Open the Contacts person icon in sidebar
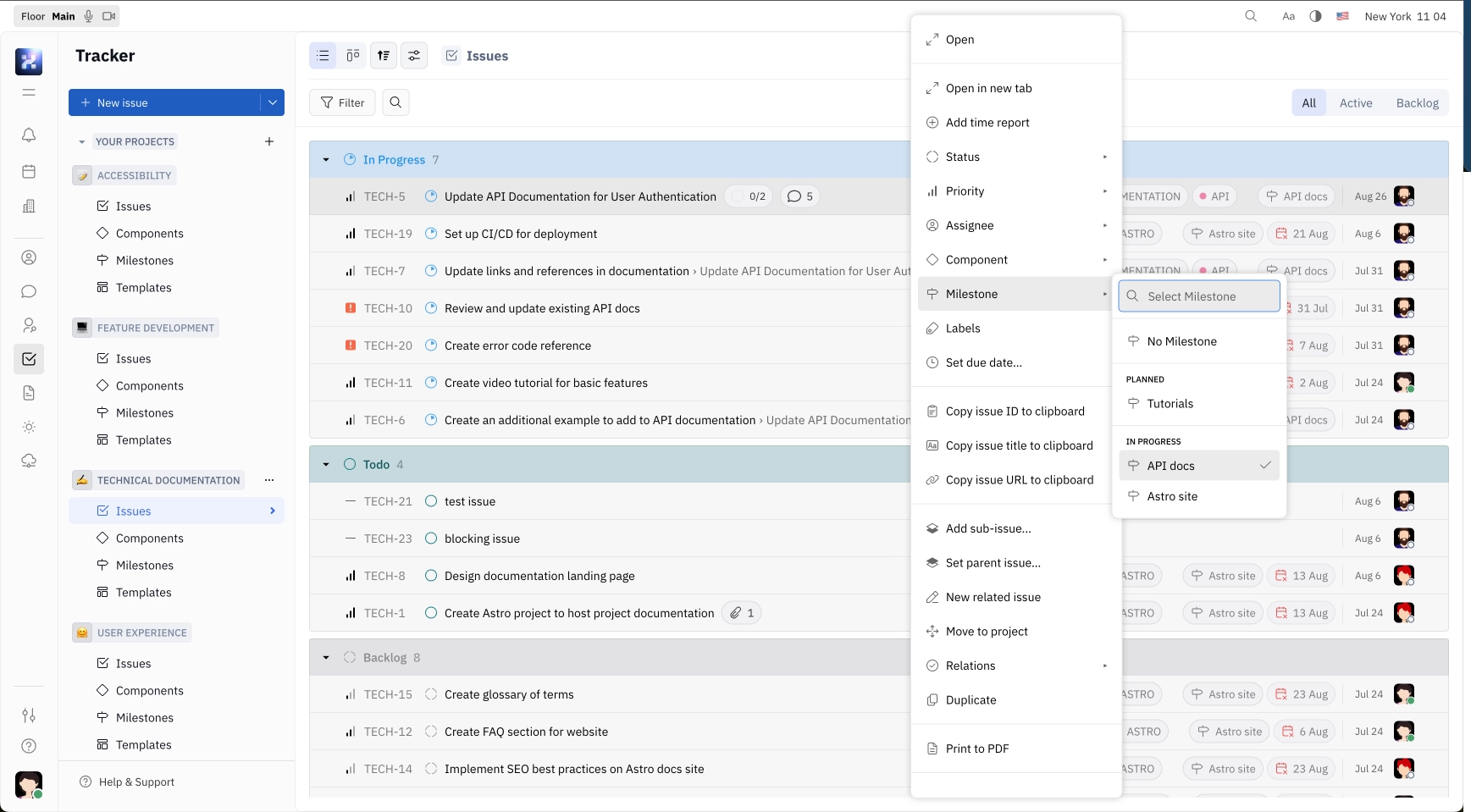This screenshot has height=812, width=1471. (29, 257)
